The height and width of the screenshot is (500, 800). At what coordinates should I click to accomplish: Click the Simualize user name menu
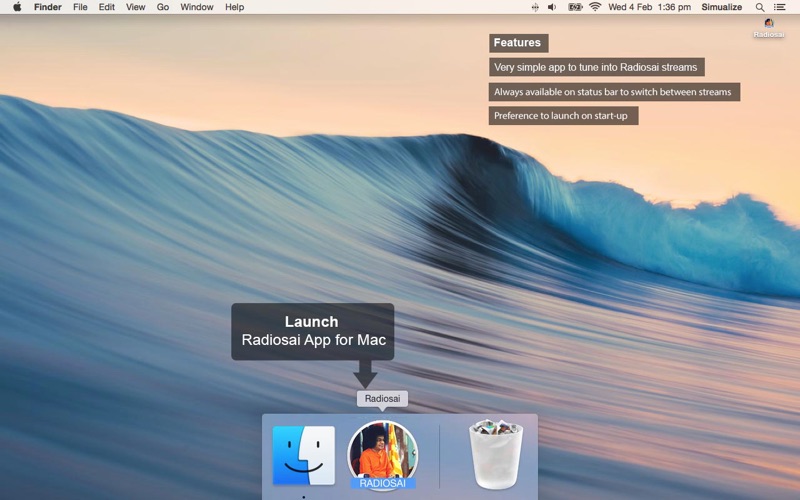721,7
